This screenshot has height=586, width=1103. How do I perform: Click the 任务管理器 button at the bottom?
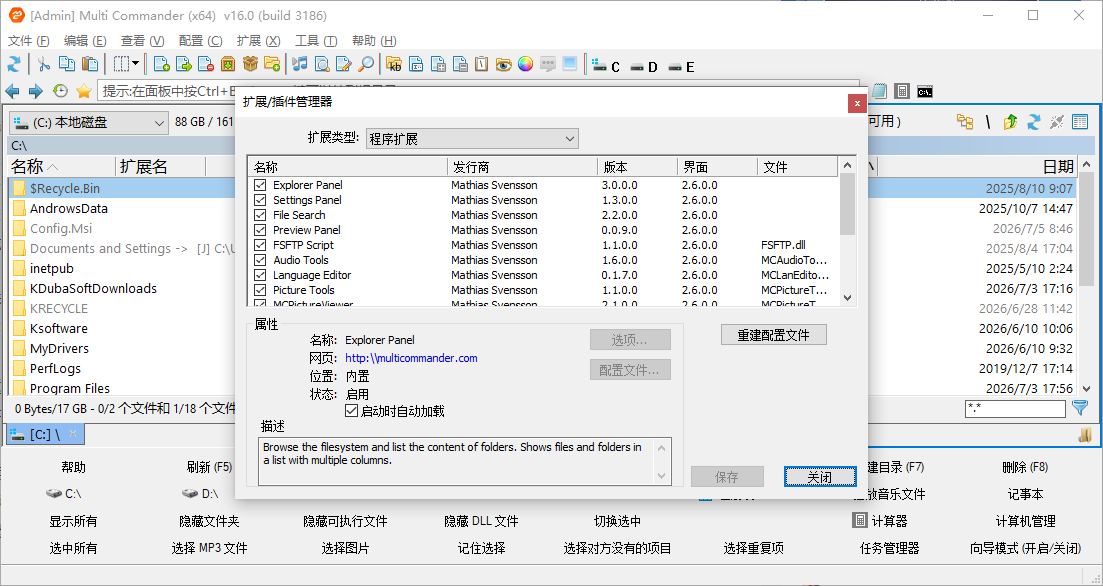pos(889,548)
